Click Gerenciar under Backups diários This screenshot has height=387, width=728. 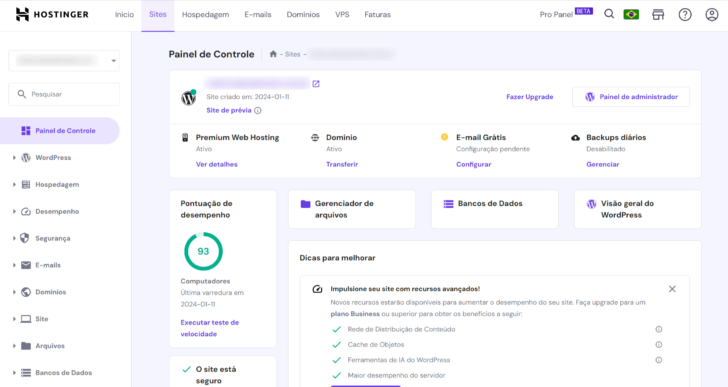[x=603, y=164]
